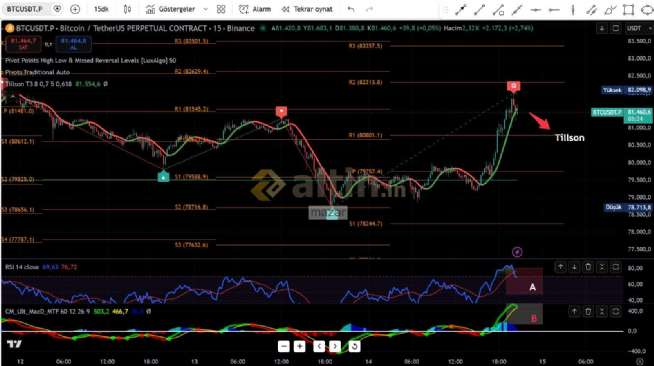The height and width of the screenshot is (366, 654).
Task: Select the rectangle drawing tool
Action: pos(628,10)
